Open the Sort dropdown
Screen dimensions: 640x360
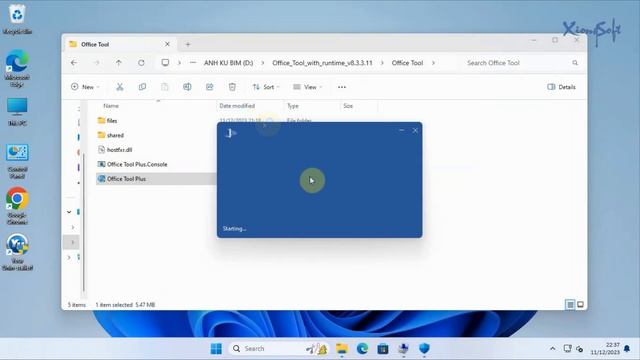pyautogui.click(x=266, y=87)
